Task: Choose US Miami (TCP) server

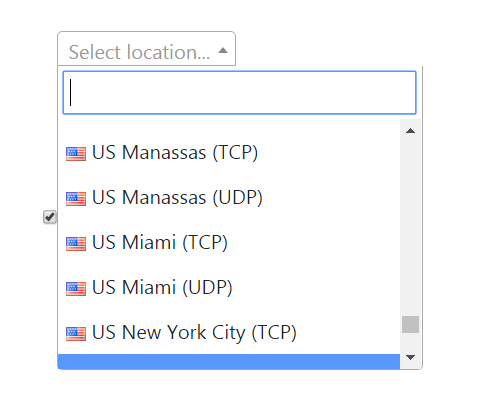Action: click(229, 243)
